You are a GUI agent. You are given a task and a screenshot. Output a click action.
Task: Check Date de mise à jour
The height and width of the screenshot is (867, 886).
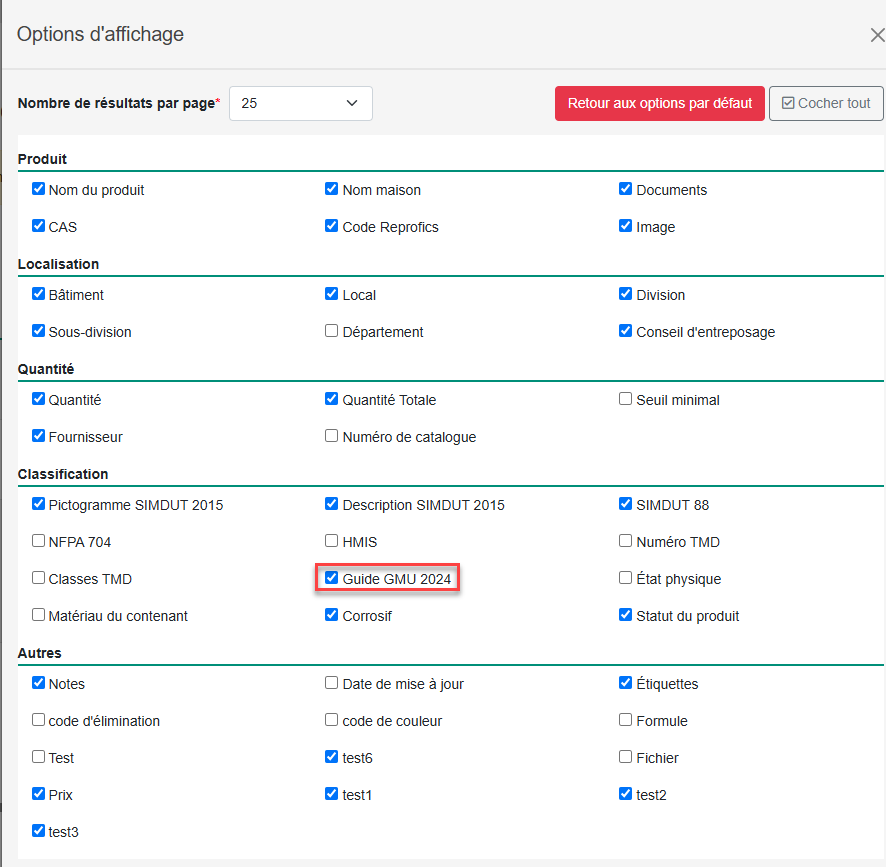332,683
